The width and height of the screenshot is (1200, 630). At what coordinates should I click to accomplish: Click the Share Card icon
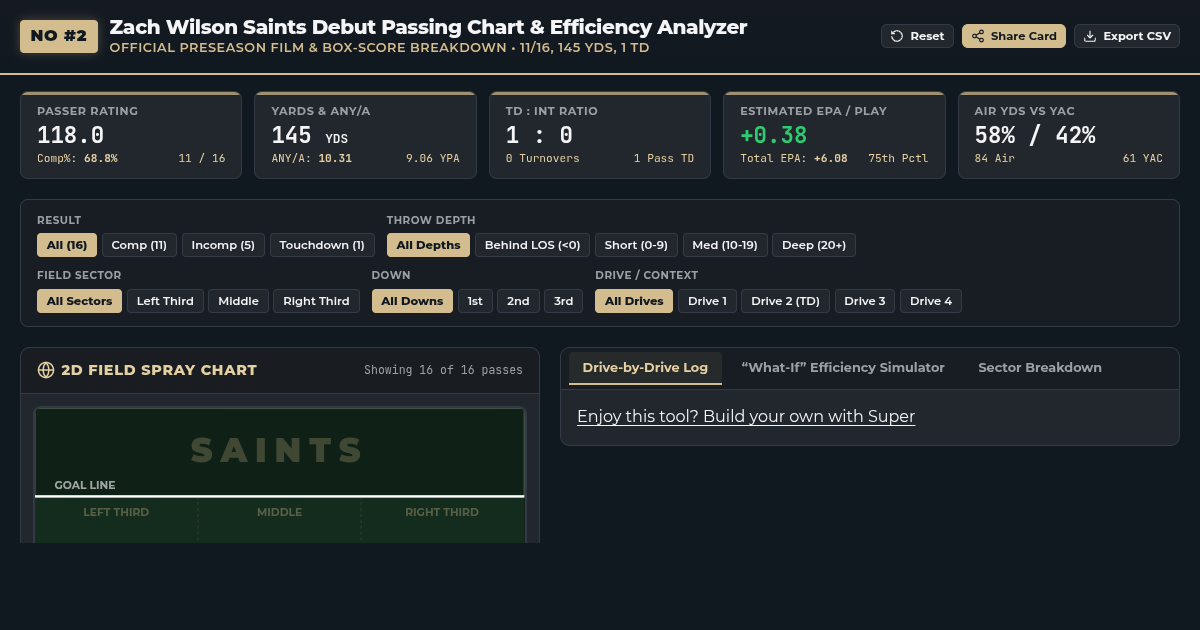click(978, 36)
